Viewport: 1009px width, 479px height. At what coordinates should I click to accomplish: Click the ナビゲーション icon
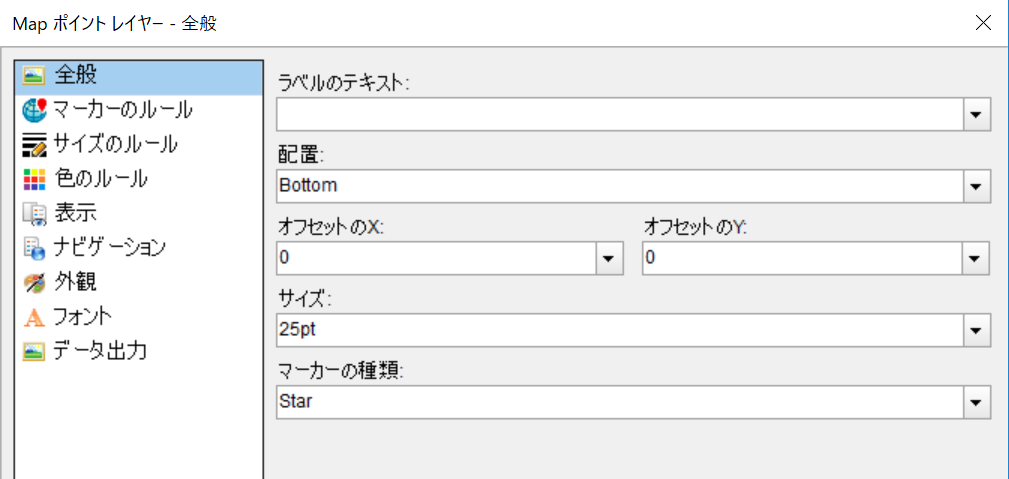click(x=34, y=249)
